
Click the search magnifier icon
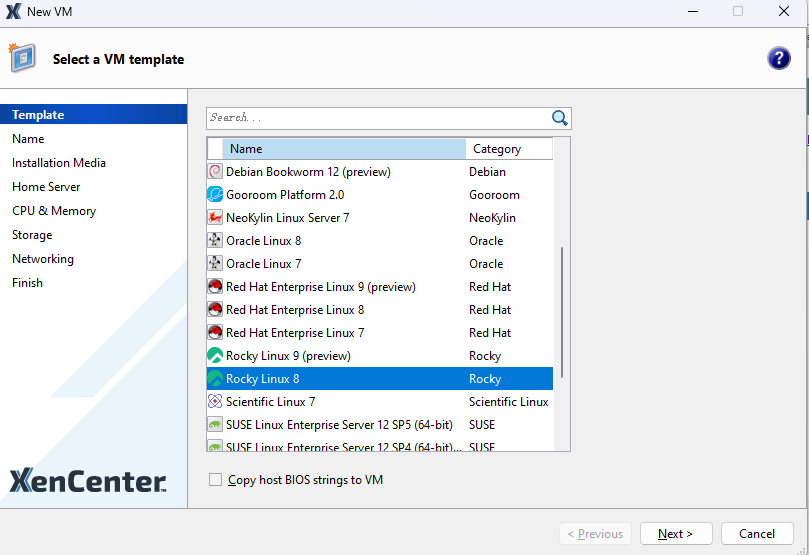(x=560, y=118)
